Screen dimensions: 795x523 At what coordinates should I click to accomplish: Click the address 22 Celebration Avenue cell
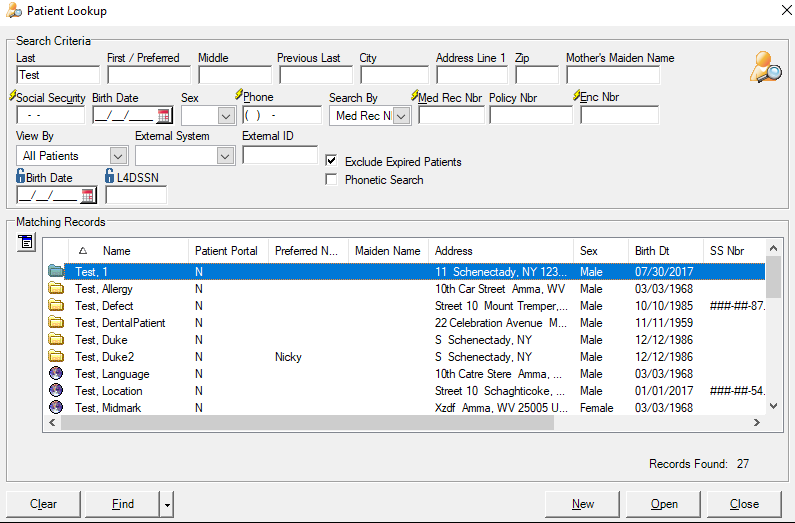point(501,323)
